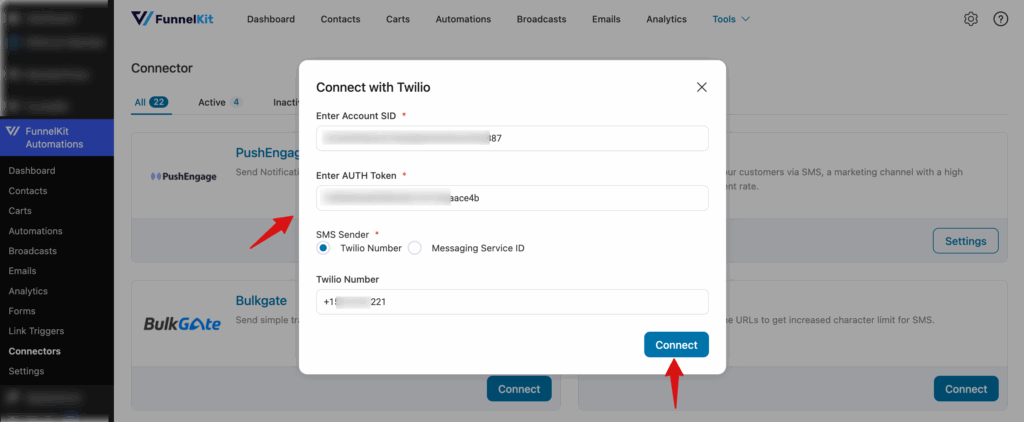
Task: Click Settings button on connector card
Action: [966, 241]
